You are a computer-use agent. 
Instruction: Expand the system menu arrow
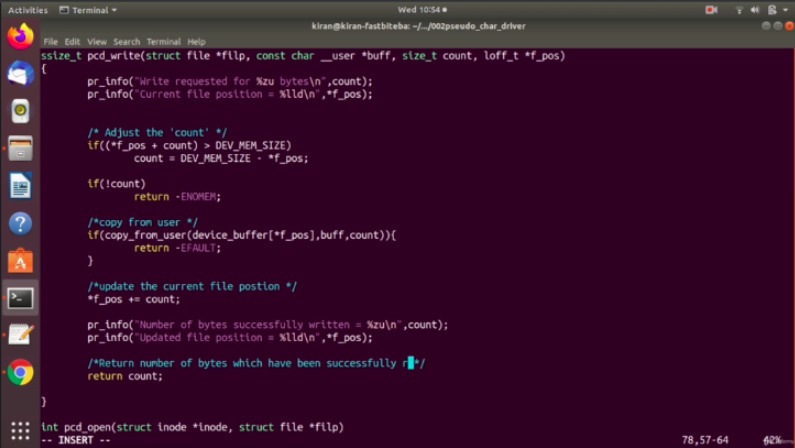click(785, 10)
